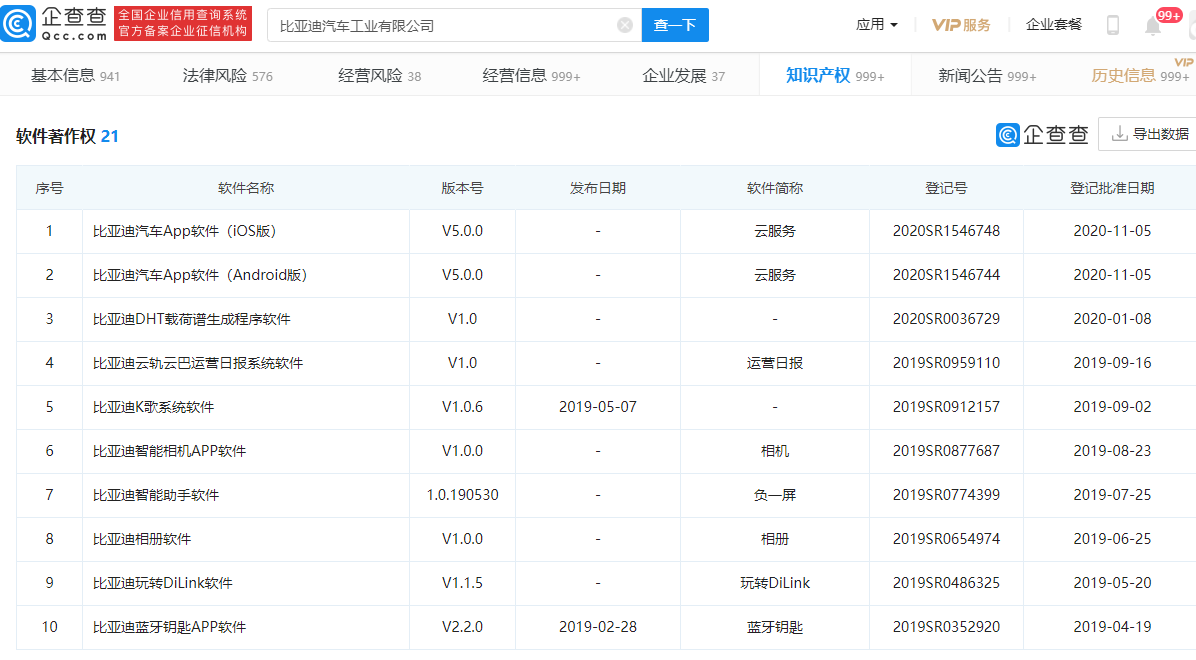Image resolution: width=1196 pixels, height=660 pixels.
Task: Click registration number 2020SR1546748
Action: [x=947, y=231]
